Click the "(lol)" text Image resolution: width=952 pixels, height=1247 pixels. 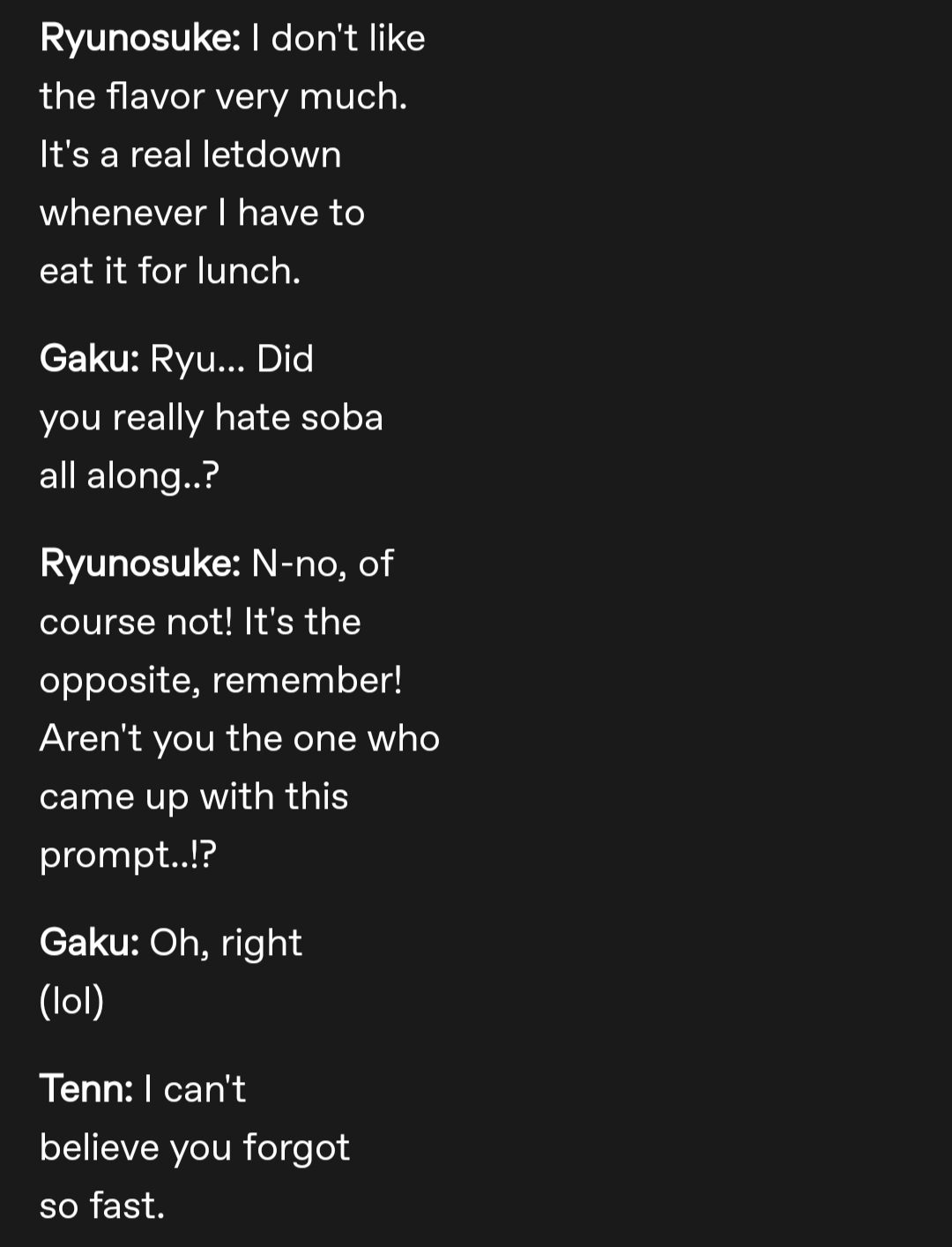click(71, 1001)
